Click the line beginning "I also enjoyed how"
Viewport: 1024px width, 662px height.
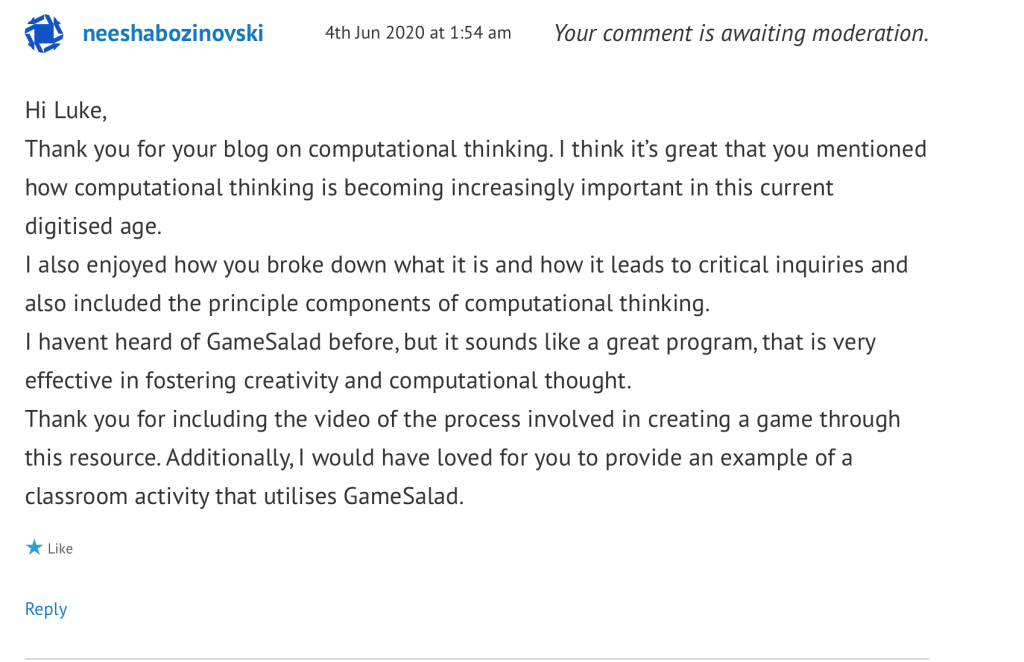(466, 265)
